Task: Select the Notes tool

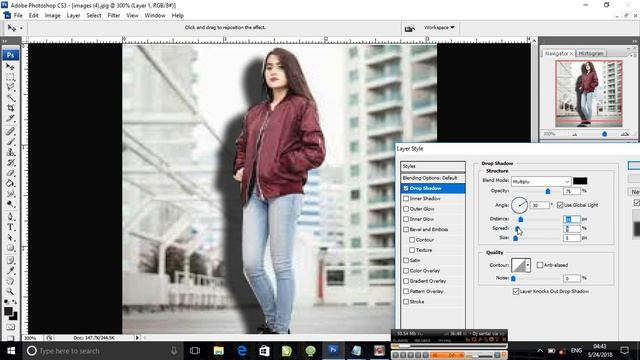Action: [x=10, y=260]
